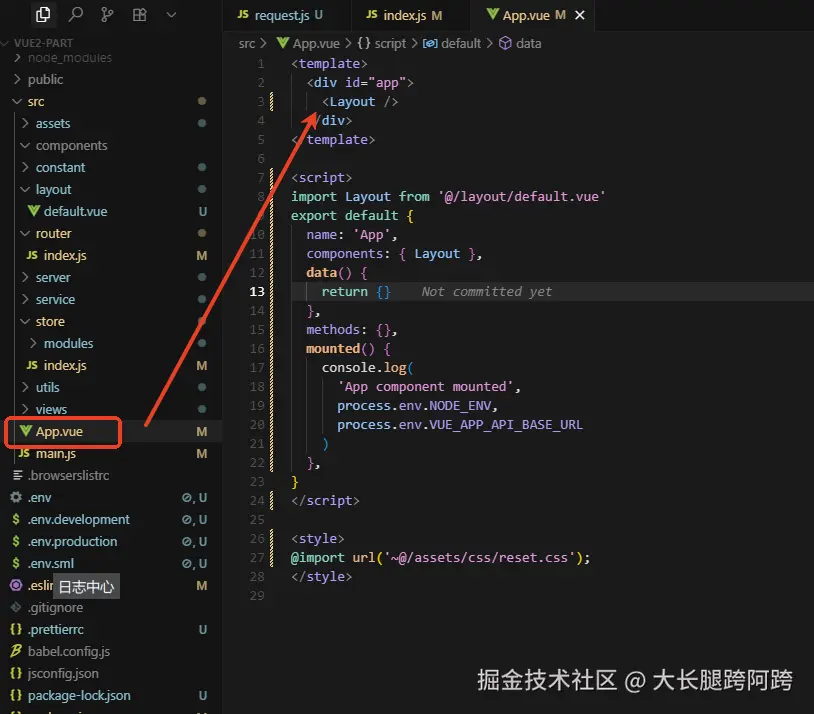Collapse the router folder
The height and width of the screenshot is (714, 814).
tap(53, 234)
